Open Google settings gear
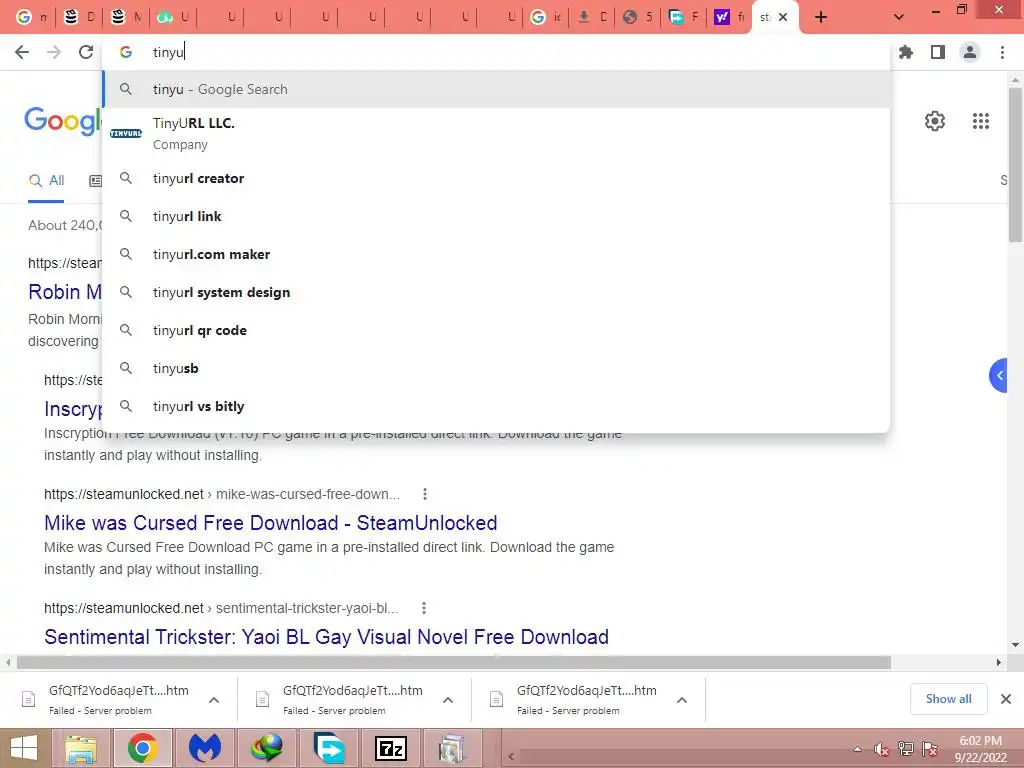1024x768 pixels. tap(935, 121)
